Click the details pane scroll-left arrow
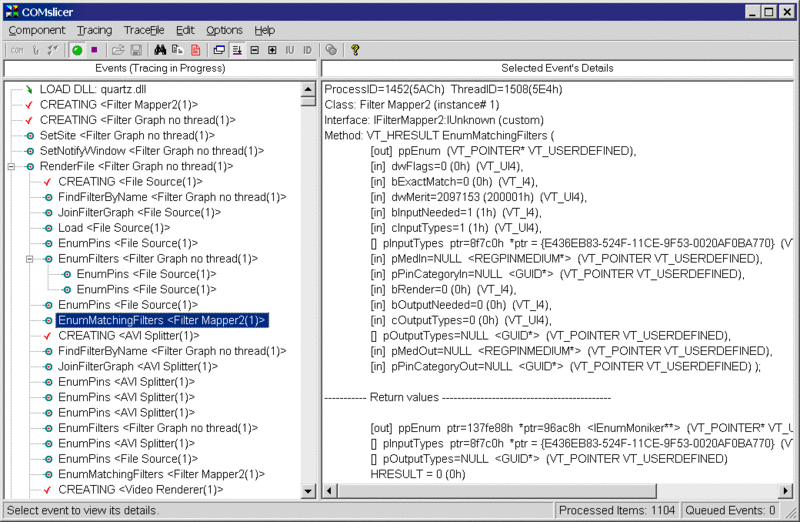The height and width of the screenshot is (522, 800). tap(330, 491)
